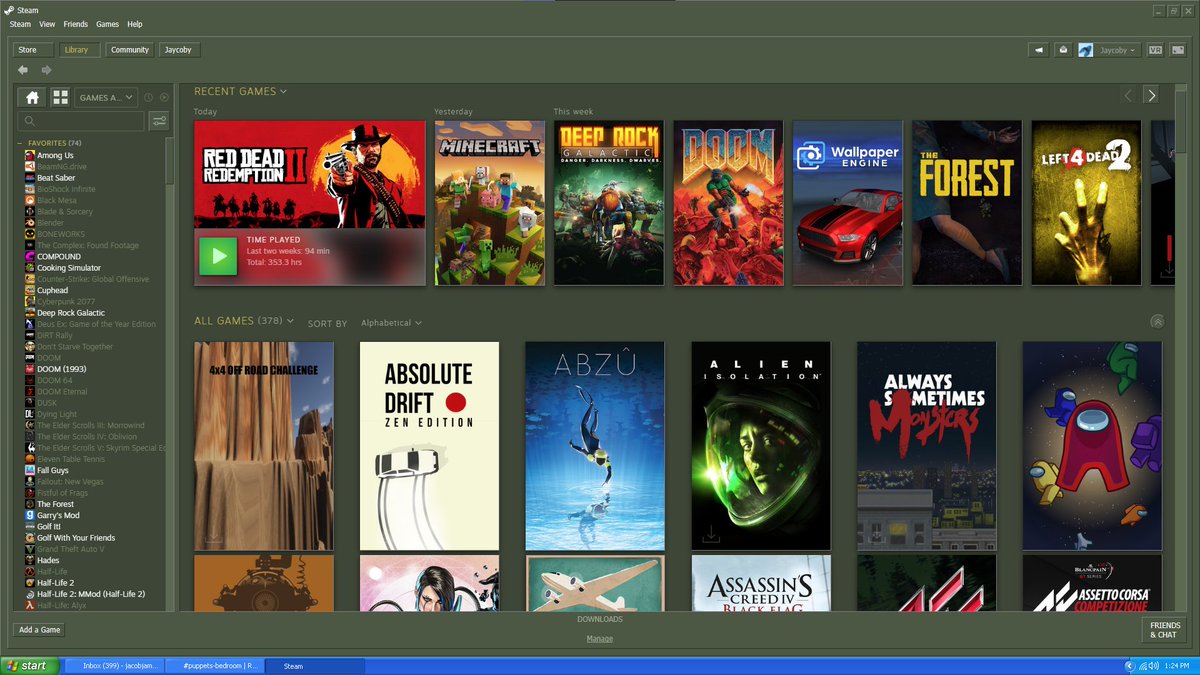Open Friends & Chat
The image size is (1200, 675).
pos(1163,630)
